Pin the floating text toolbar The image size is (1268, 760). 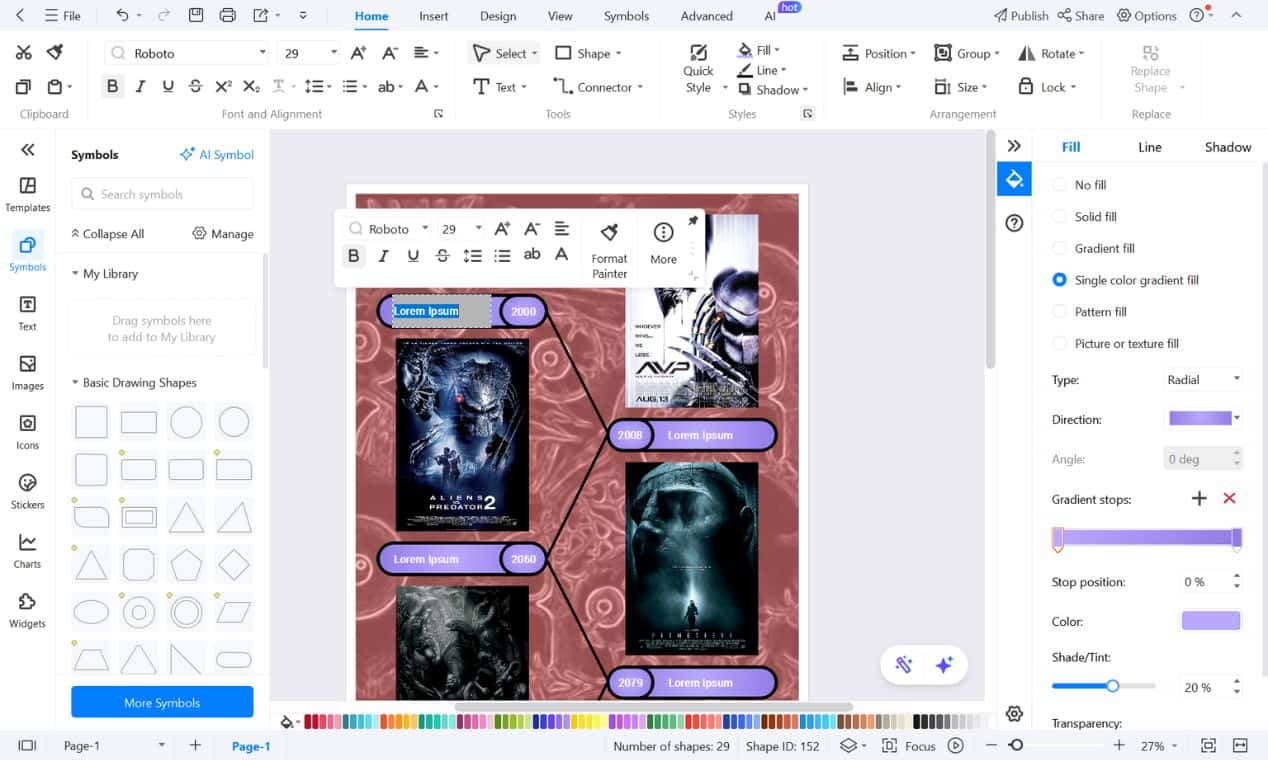pos(692,220)
